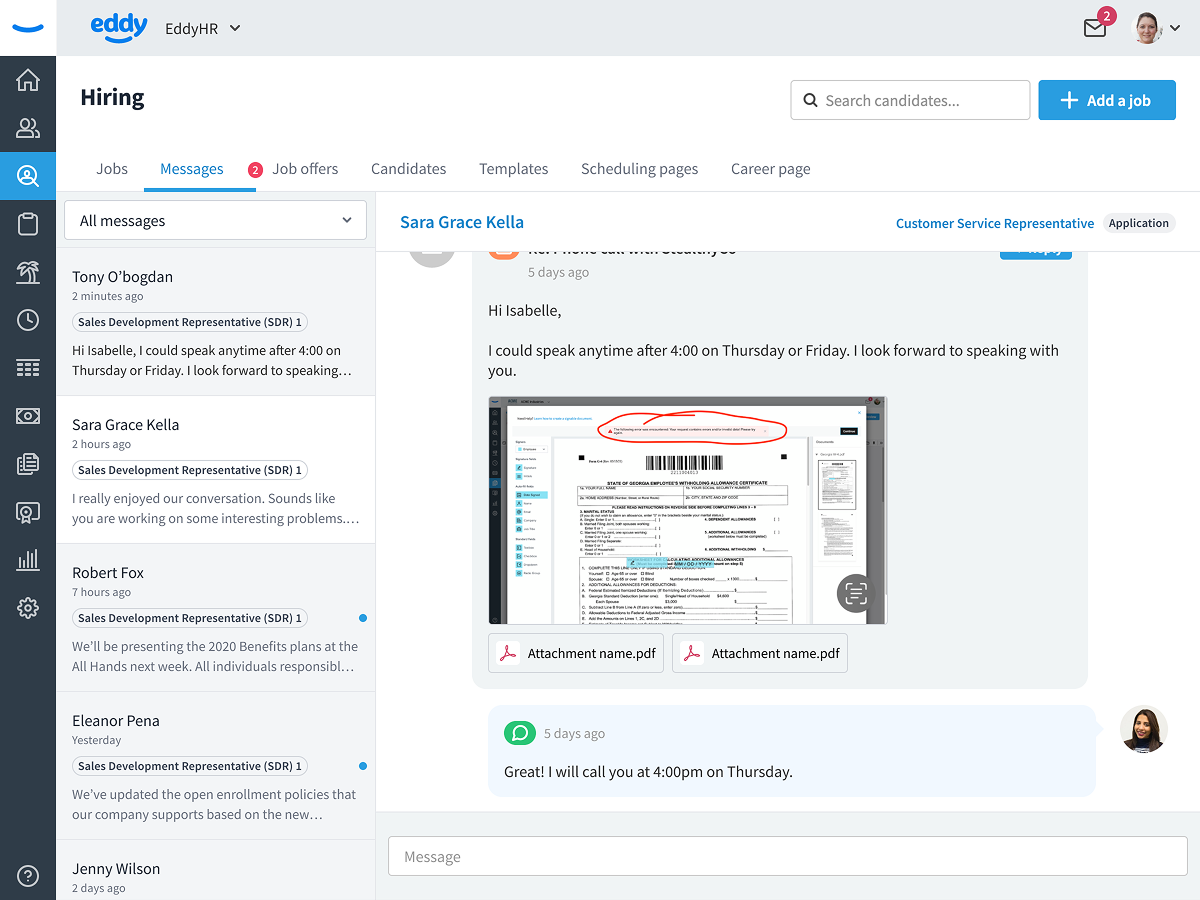The height and width of the screenshot is (900, 1200).
Task: Open the payroll money icon
Action: [28, 416]
